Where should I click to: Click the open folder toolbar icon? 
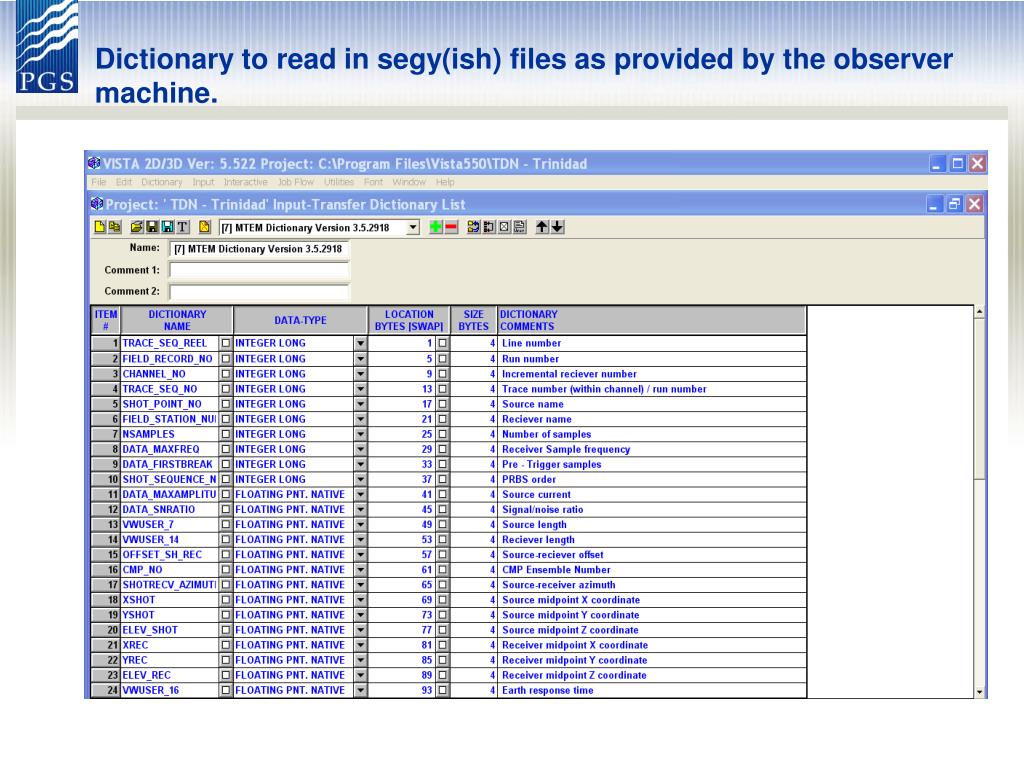136,227
